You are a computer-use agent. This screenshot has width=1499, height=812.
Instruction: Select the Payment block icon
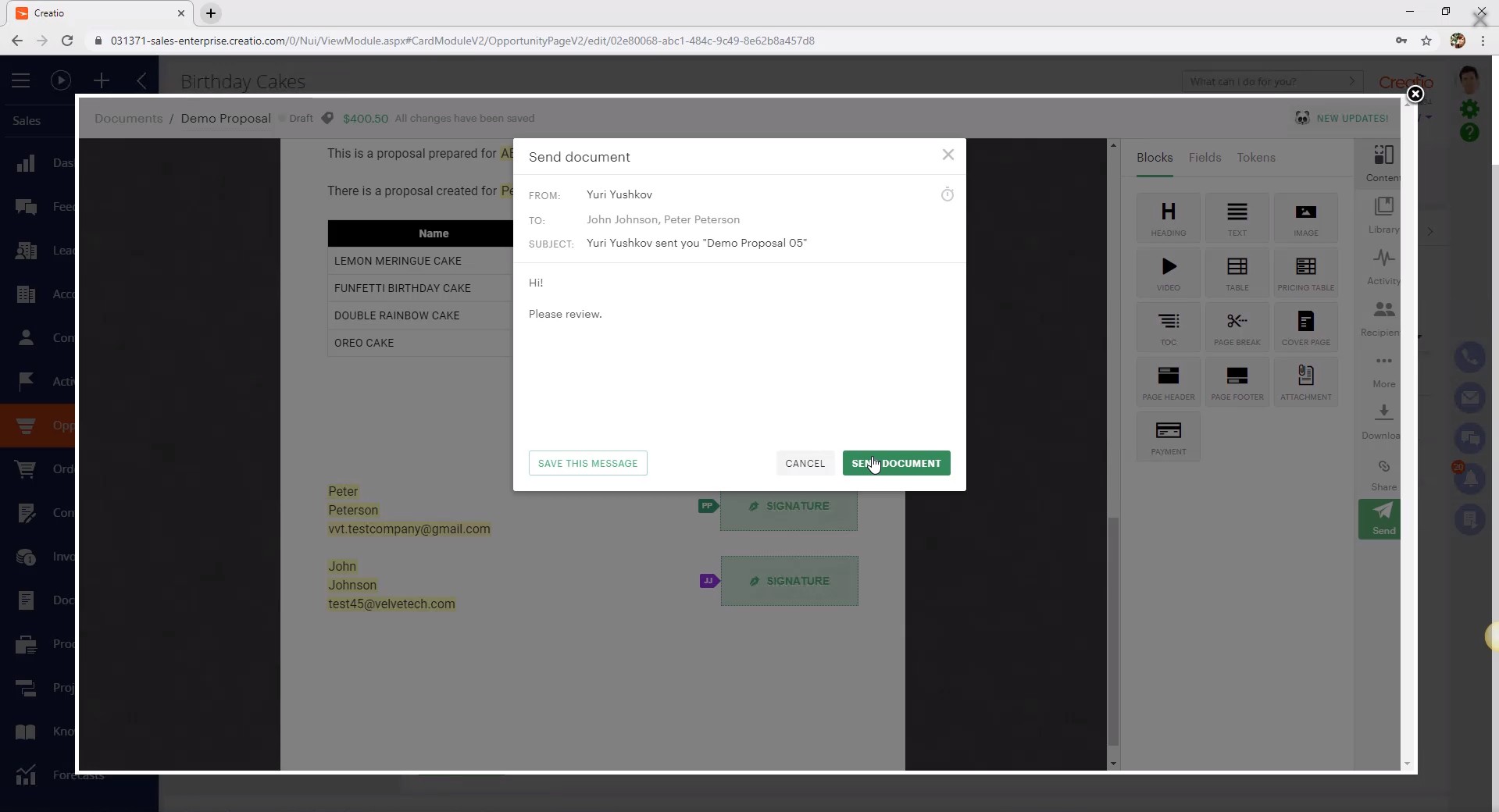click(x=1168, y=436)
